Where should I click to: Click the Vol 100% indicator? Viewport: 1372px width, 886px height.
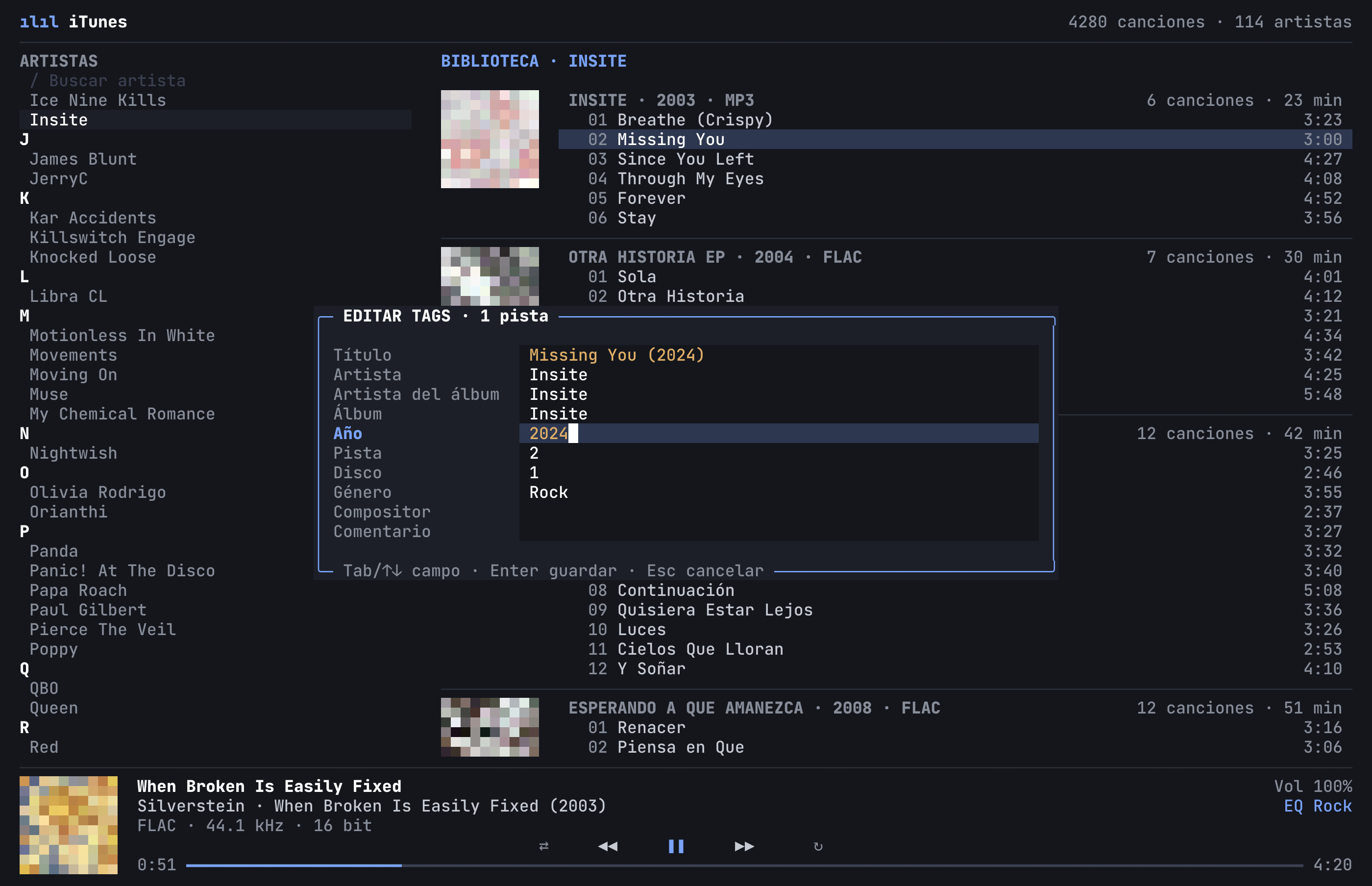[1313, 787]
